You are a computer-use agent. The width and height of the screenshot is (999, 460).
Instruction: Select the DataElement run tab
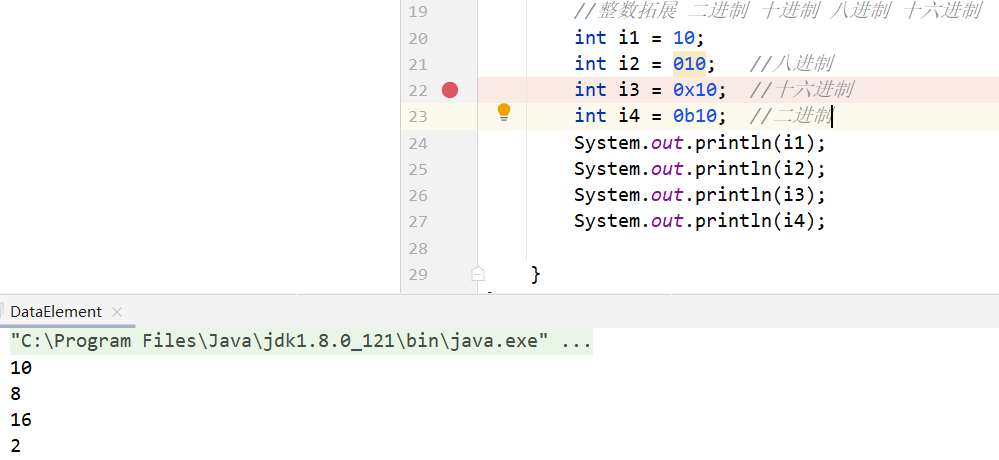(x=56, y=312)
